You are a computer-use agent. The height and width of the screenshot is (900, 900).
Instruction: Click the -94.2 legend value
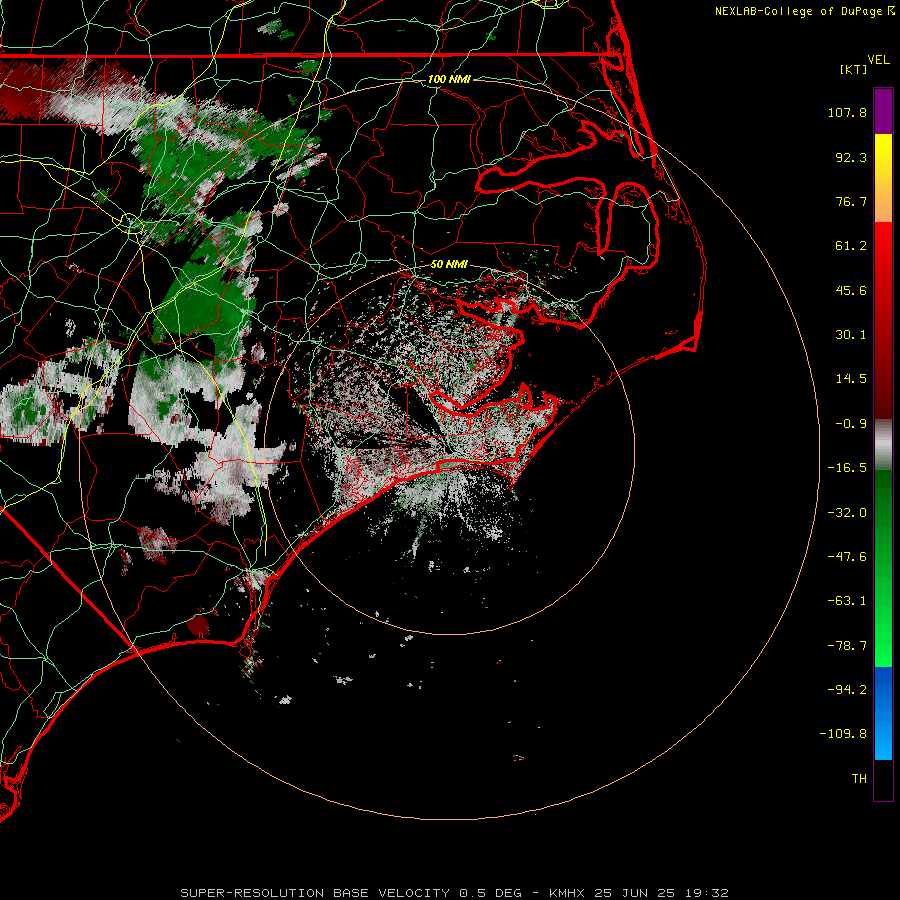click(847, 689)
